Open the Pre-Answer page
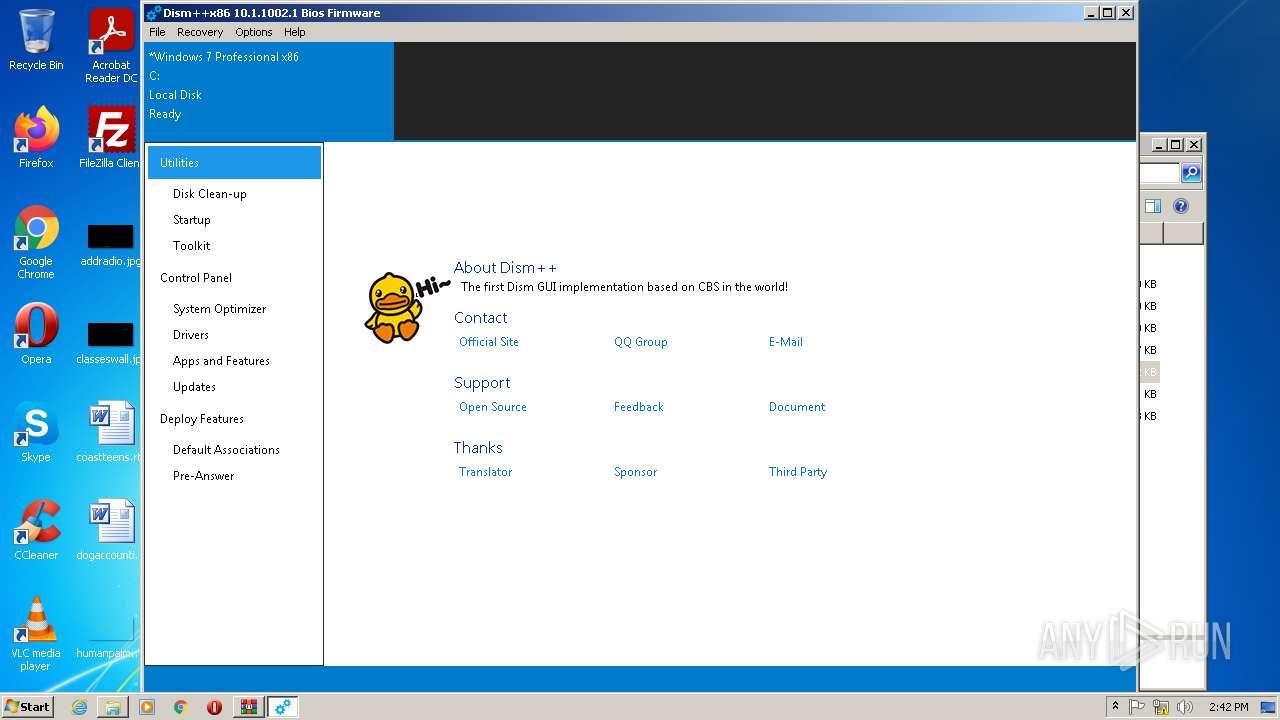Screen dimensions: 1280x720 [203, 476]
